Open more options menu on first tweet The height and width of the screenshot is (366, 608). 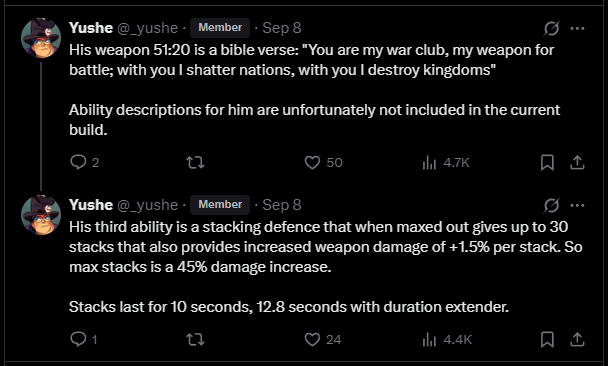(x=577, y=28)
